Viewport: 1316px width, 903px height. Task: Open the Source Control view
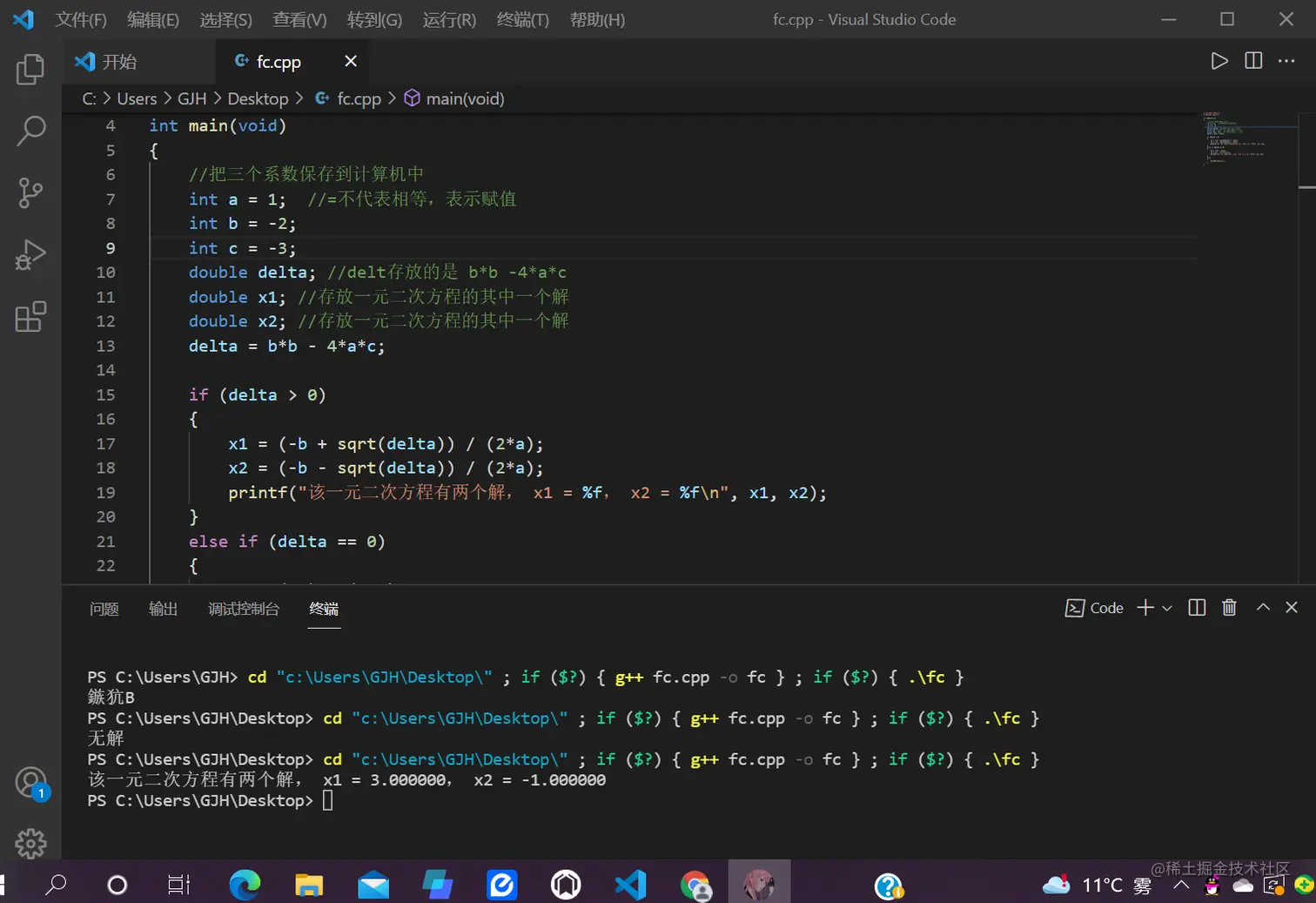(30, 192)
